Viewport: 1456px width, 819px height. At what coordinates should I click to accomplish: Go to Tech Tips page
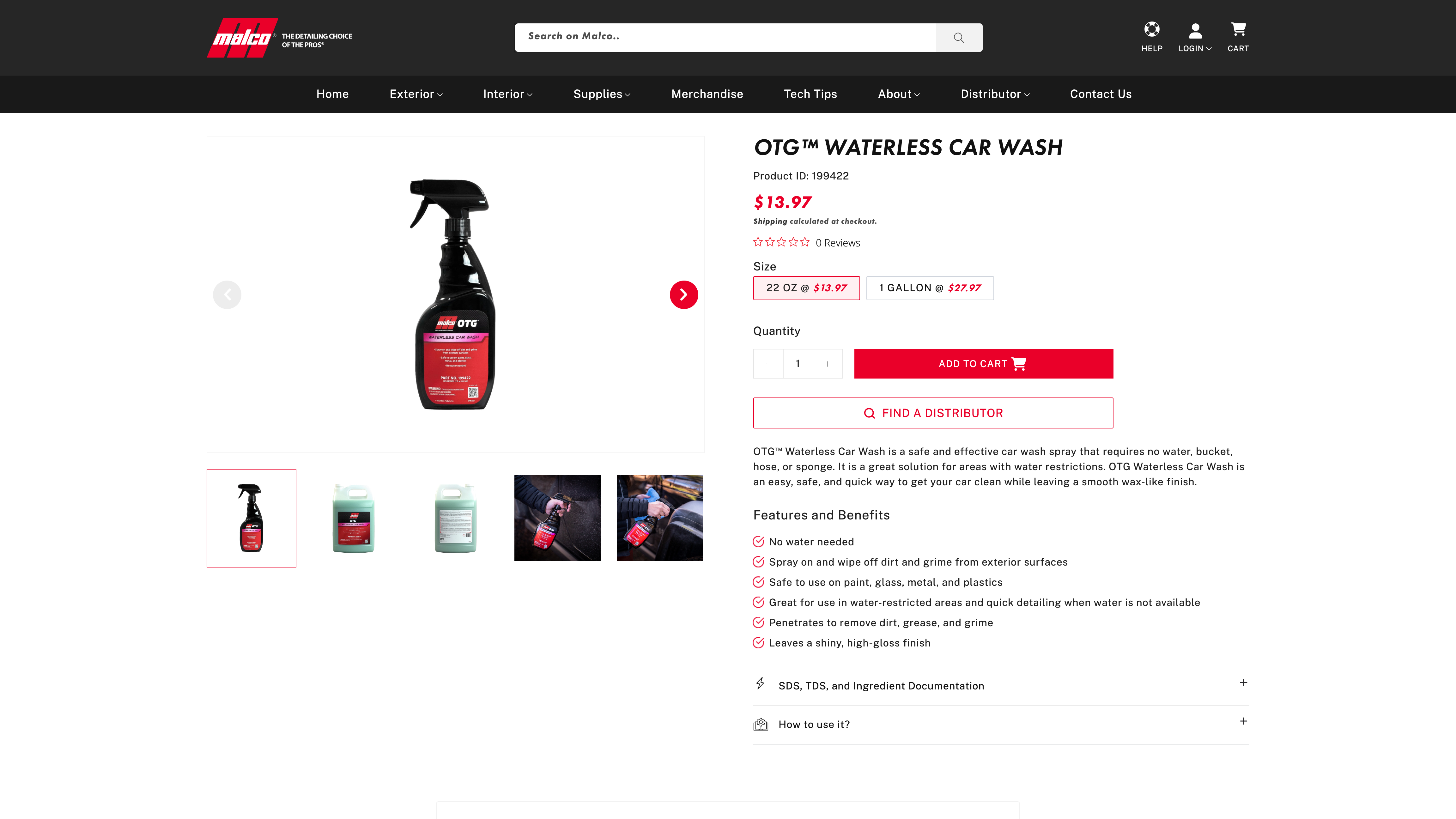pyautogui.click(x=810, y=94)
